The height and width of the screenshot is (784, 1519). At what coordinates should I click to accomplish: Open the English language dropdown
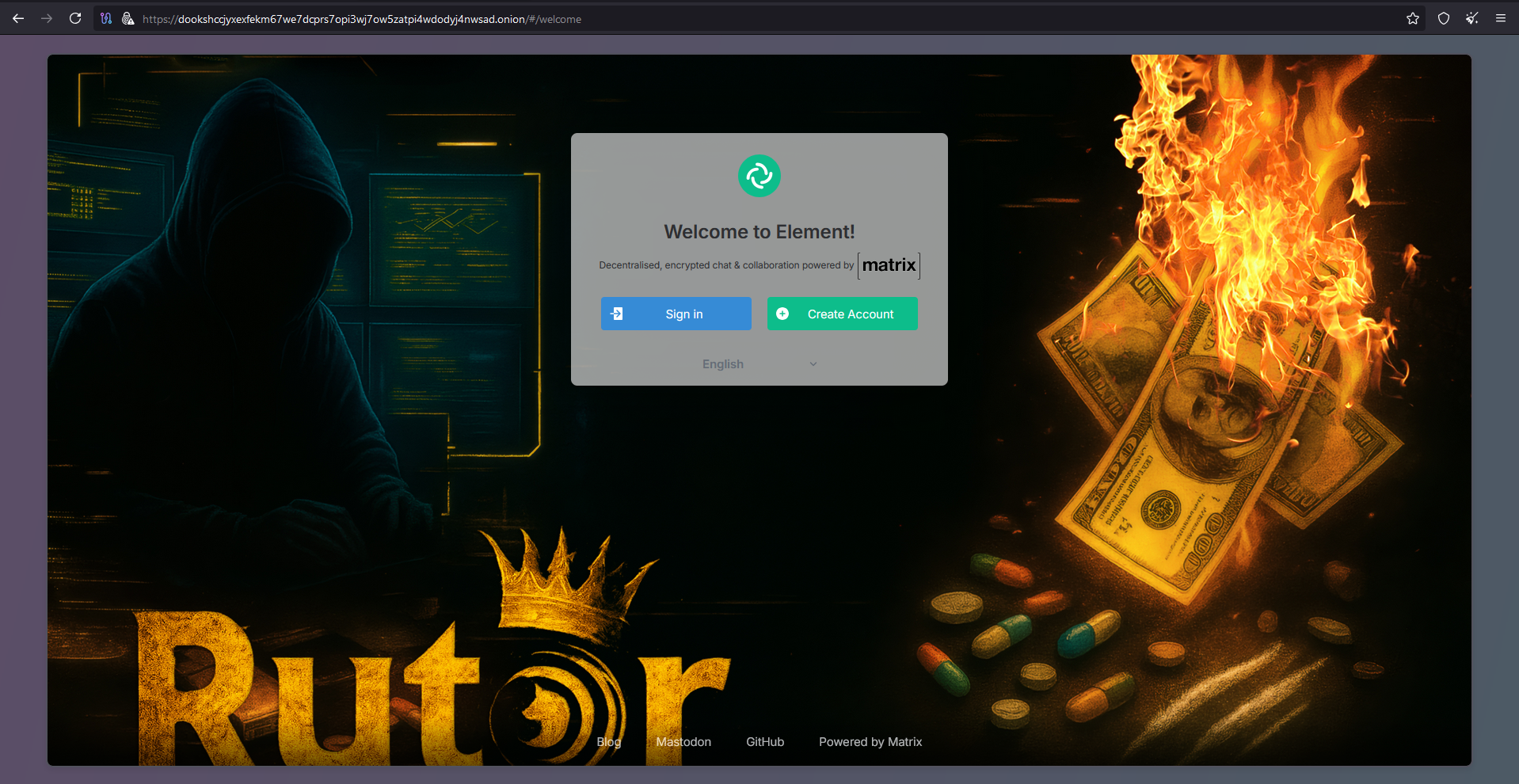pyautogui.click(x=758, y=363)
